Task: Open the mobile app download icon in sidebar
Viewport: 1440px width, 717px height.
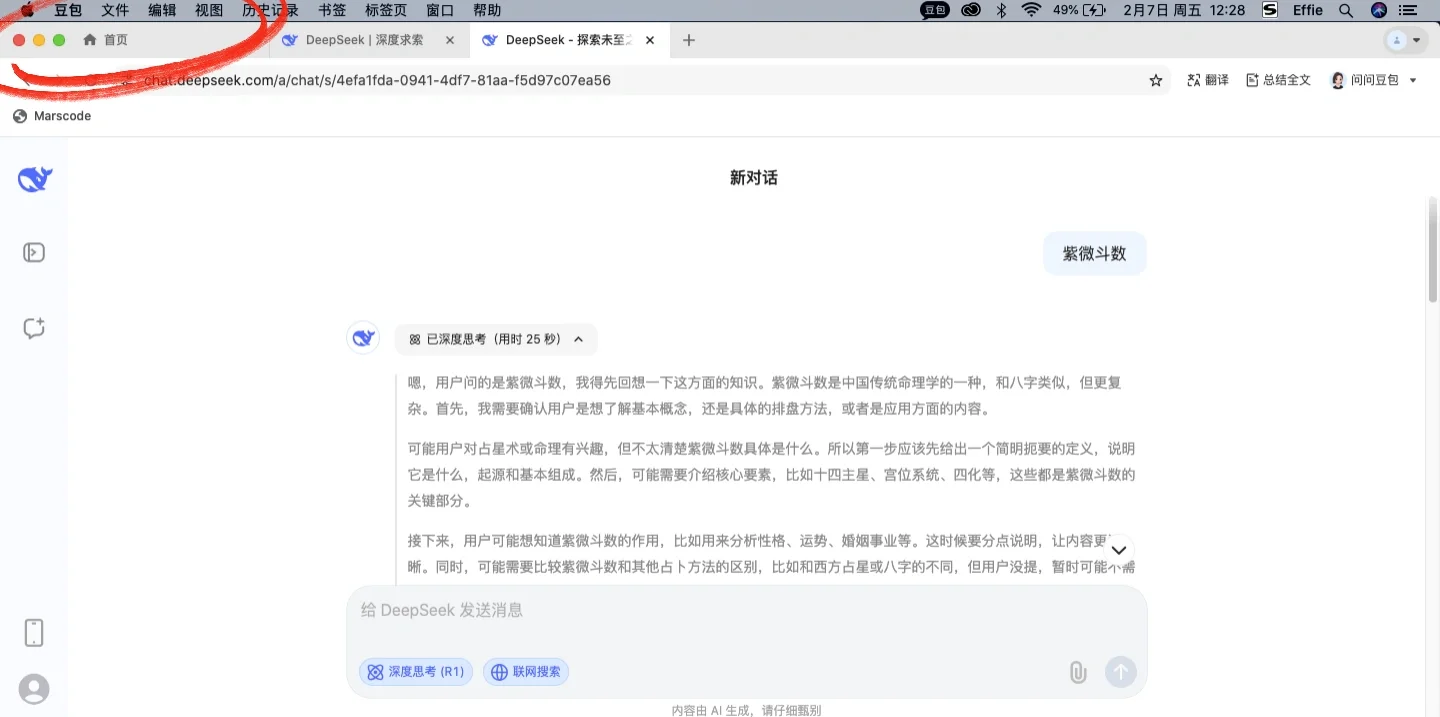Action: pyautogui.click(x=33, y=632)
